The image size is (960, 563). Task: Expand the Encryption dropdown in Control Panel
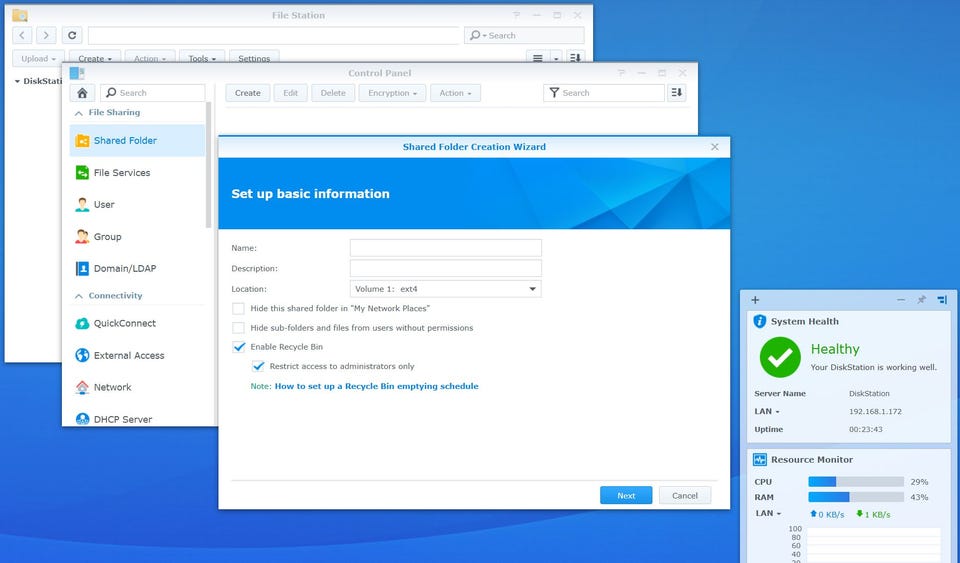click(x=394, y=93)
